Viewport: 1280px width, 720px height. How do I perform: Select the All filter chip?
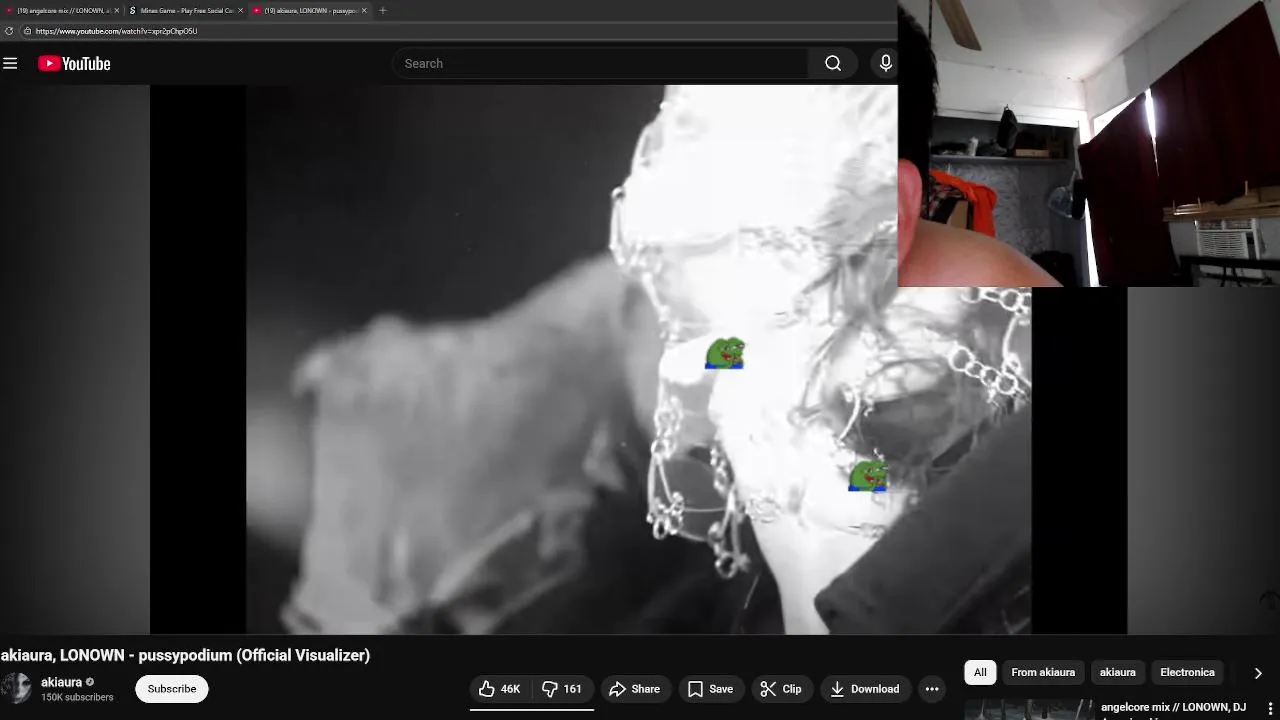point(980,672)
